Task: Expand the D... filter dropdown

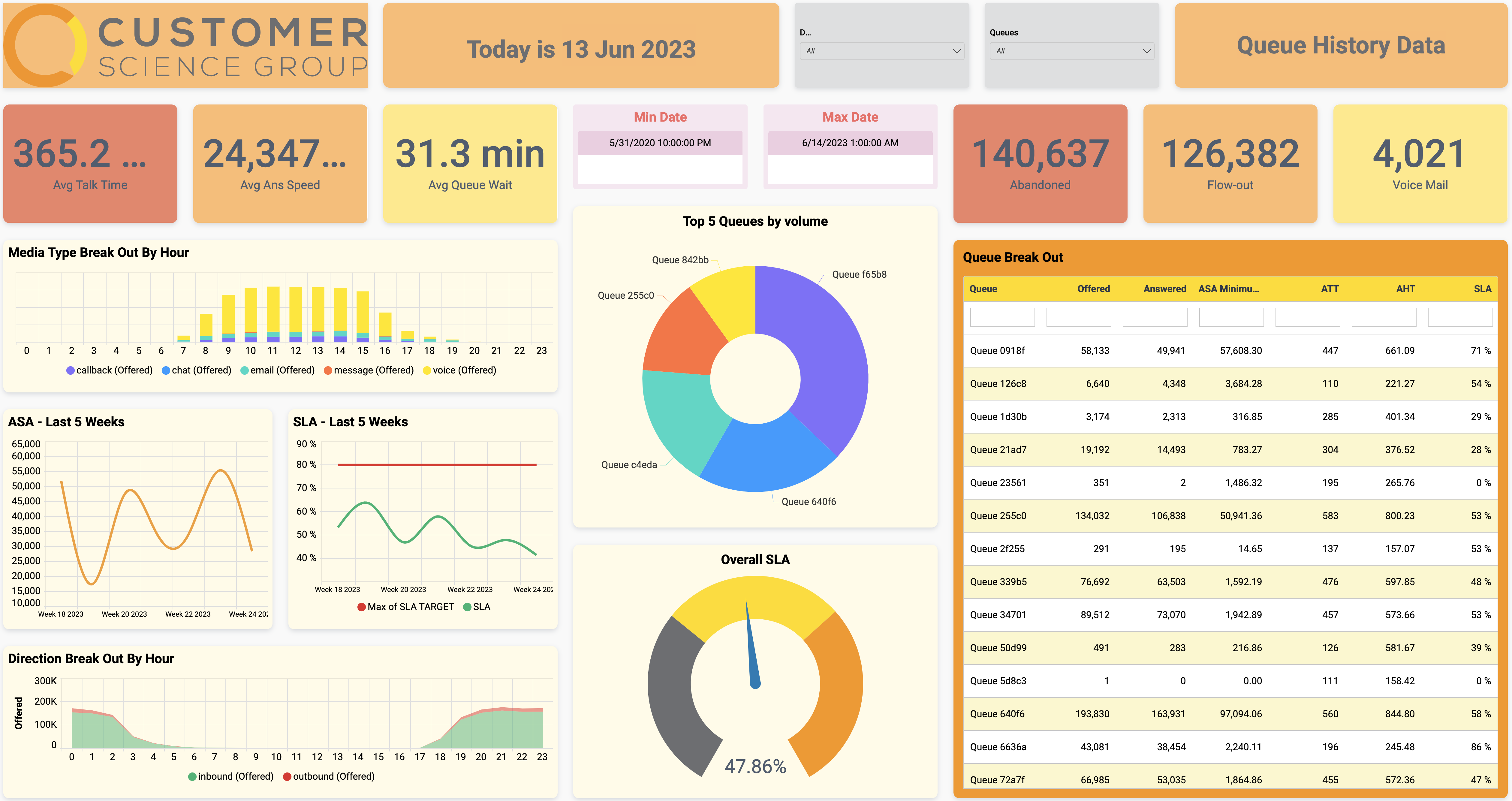Action: 882,51
